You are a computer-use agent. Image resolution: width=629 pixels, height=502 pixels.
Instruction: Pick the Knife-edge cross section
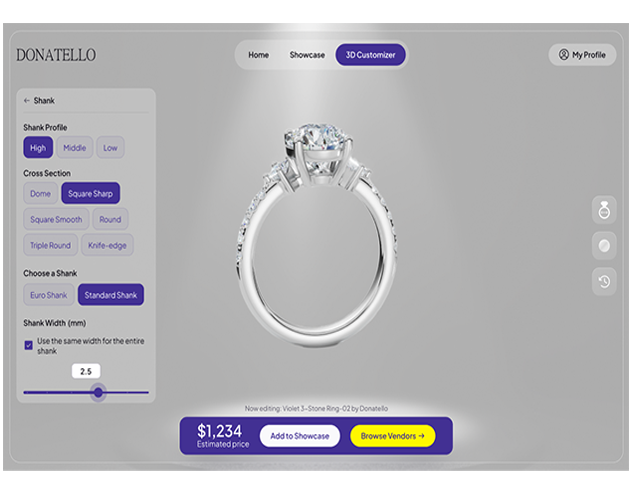[x=107, y=245]
